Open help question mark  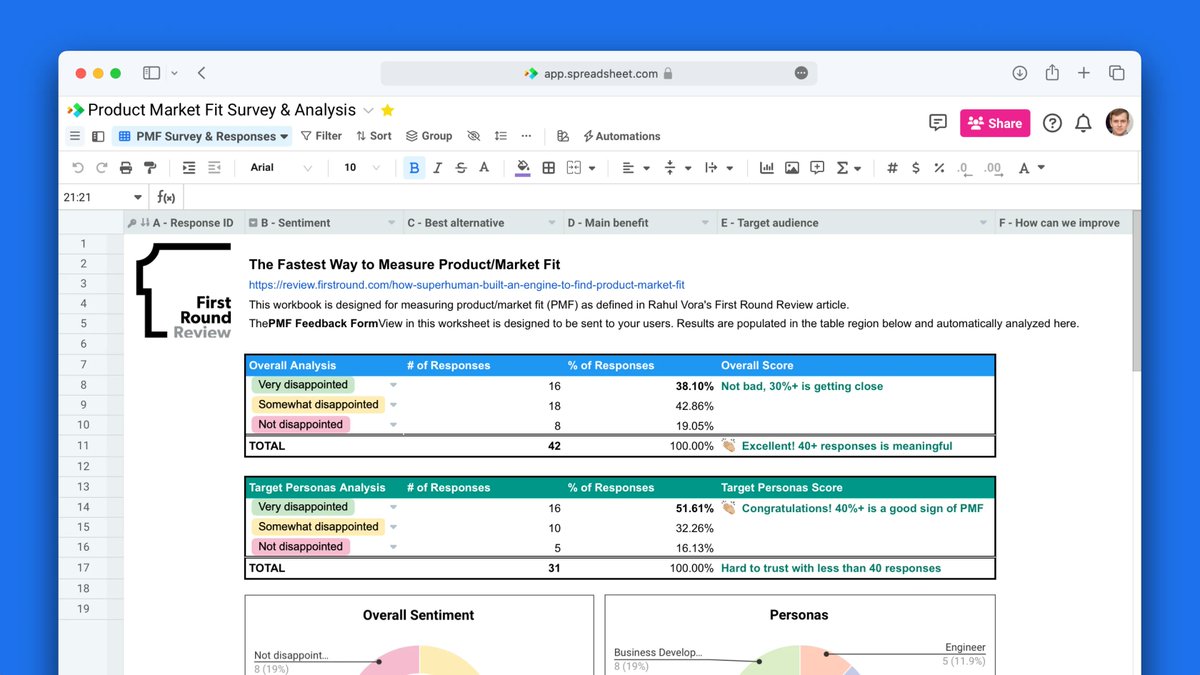(1052, 123)
